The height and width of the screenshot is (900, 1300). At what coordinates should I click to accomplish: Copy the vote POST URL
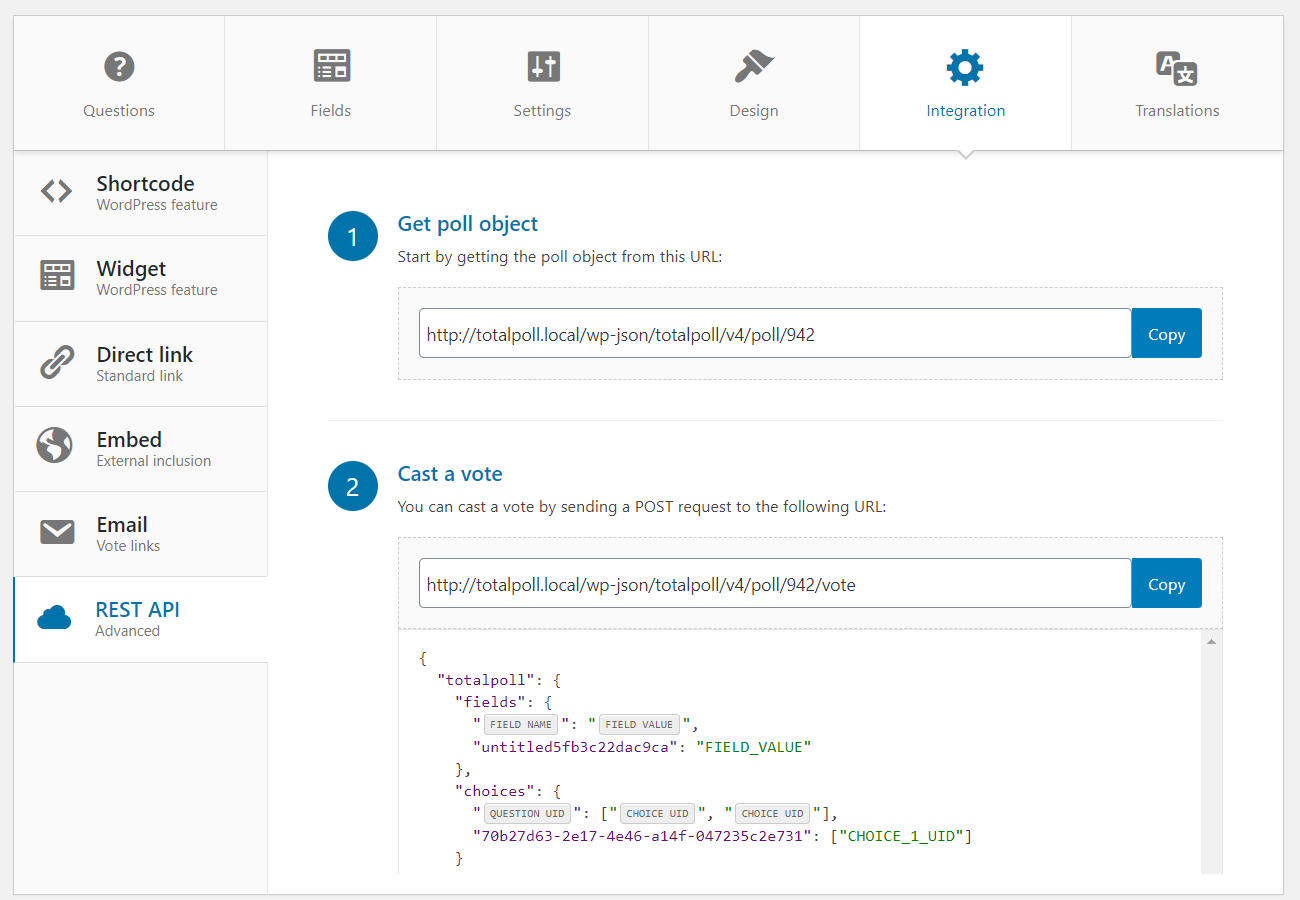pos(1166,583)
